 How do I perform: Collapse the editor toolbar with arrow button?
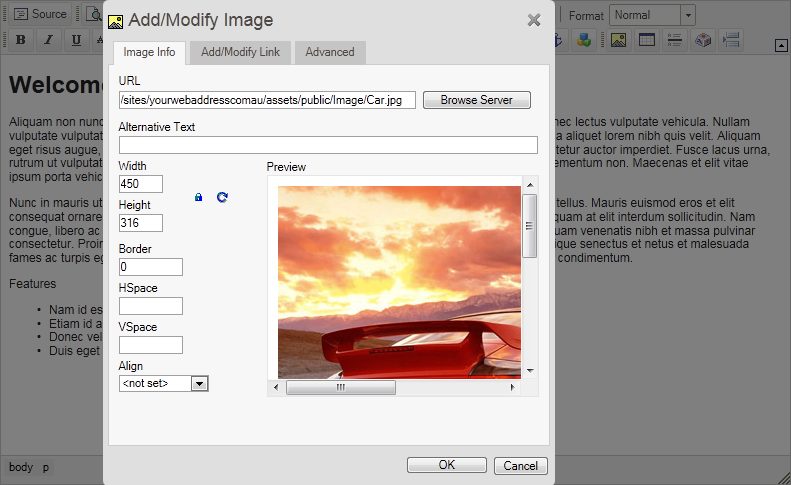(x=781, y=46)
